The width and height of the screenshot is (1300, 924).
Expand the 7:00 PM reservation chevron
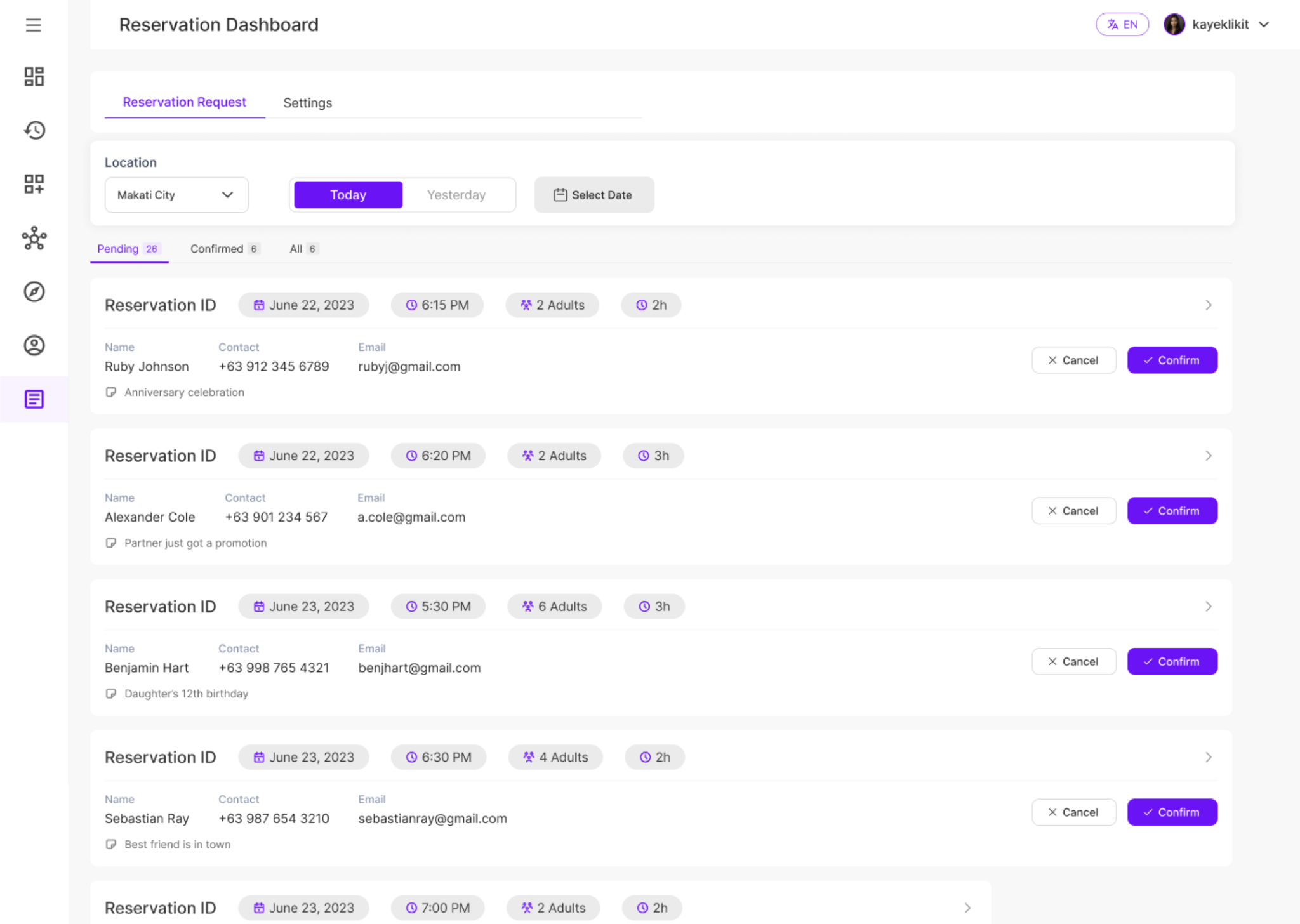[x=967, y=908]
